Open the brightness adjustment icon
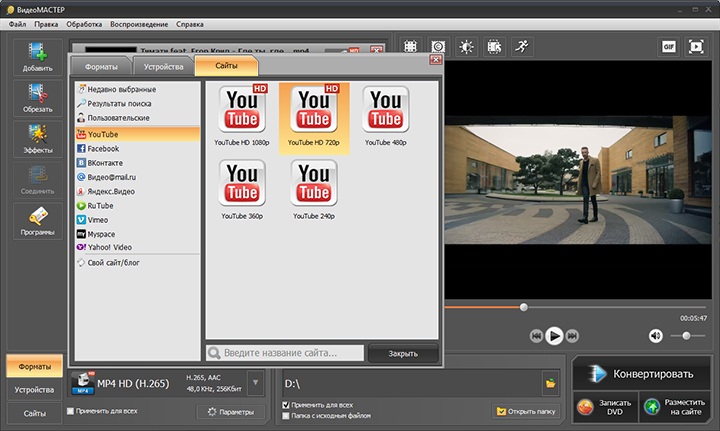 (x=467, y=46)
